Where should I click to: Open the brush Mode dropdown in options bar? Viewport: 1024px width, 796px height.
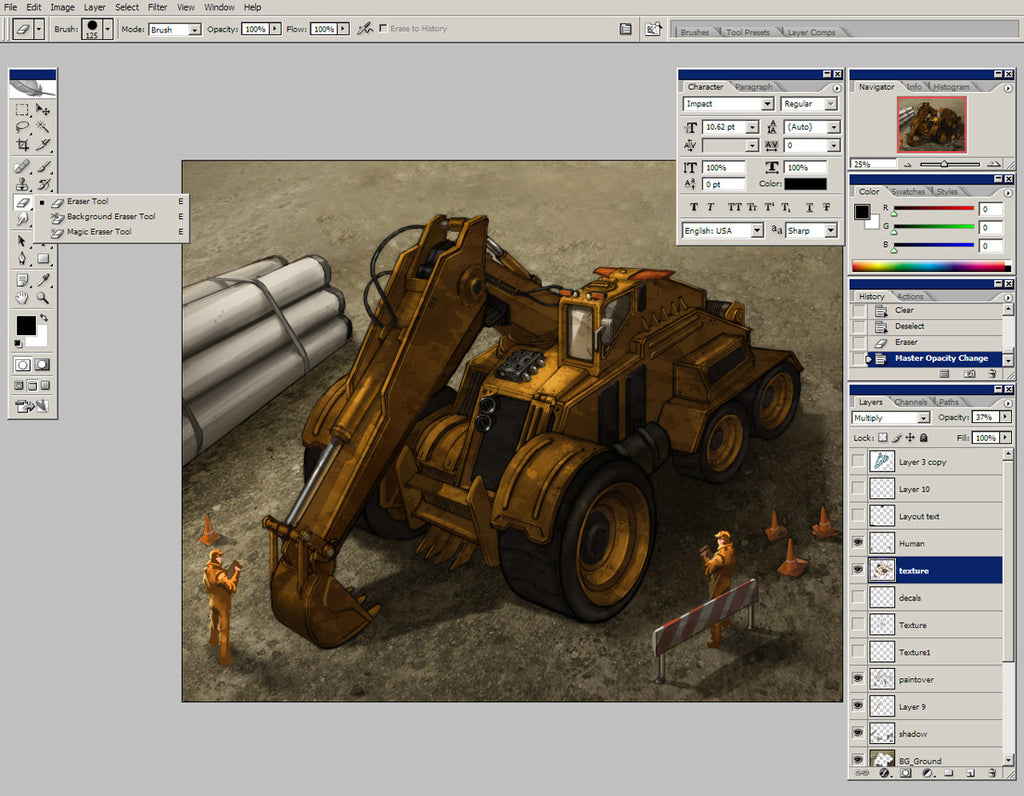tap(196, 29)
